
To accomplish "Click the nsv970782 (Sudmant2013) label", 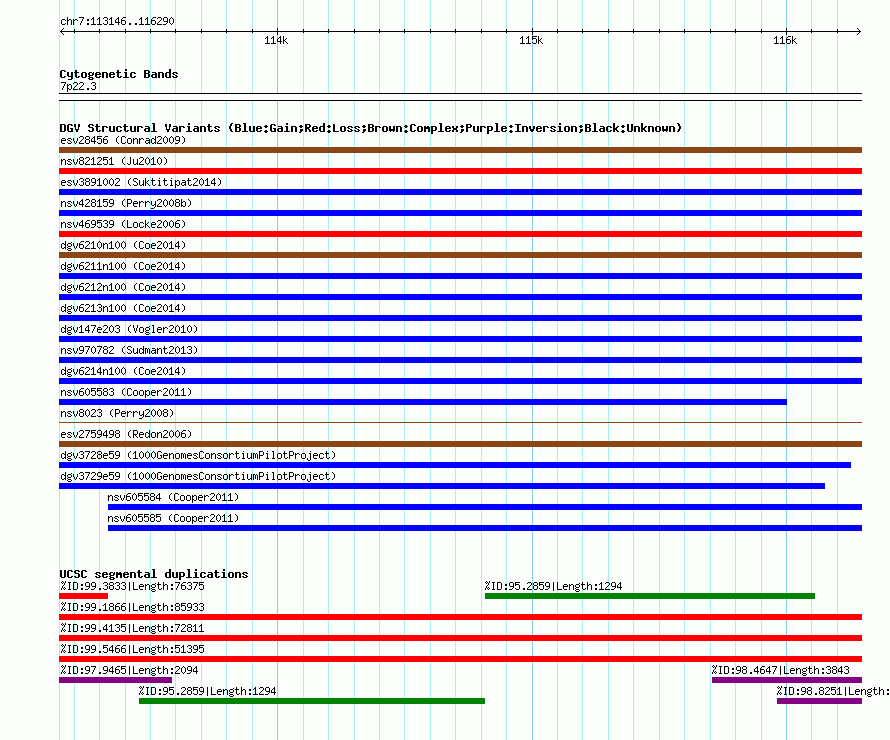I will click(129, 350).
